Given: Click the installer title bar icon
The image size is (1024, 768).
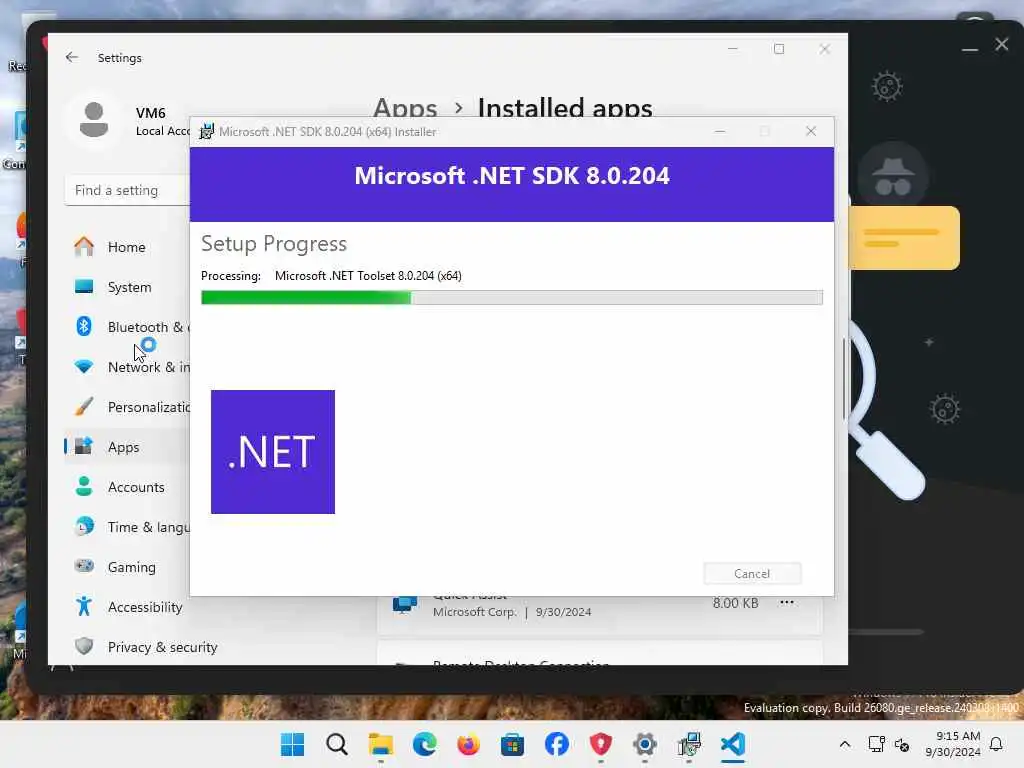Looking at the screenshot, I should click(x=206, y=131).
